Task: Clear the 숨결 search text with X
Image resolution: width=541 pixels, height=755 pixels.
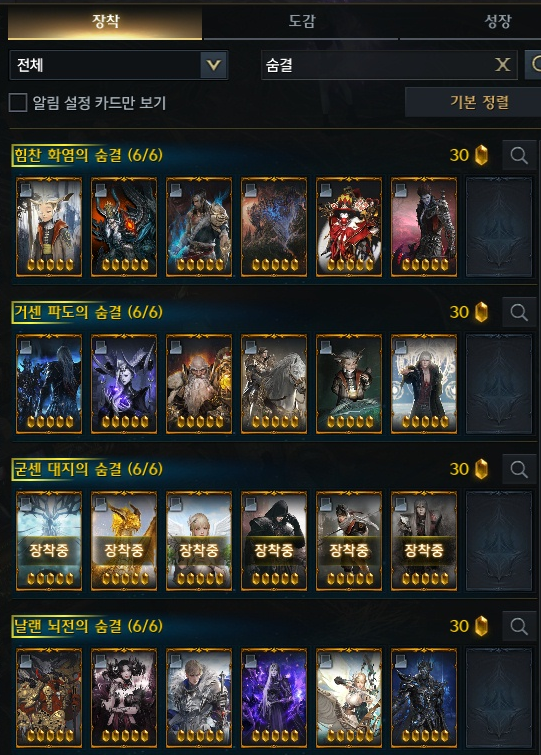Action: 502,65
